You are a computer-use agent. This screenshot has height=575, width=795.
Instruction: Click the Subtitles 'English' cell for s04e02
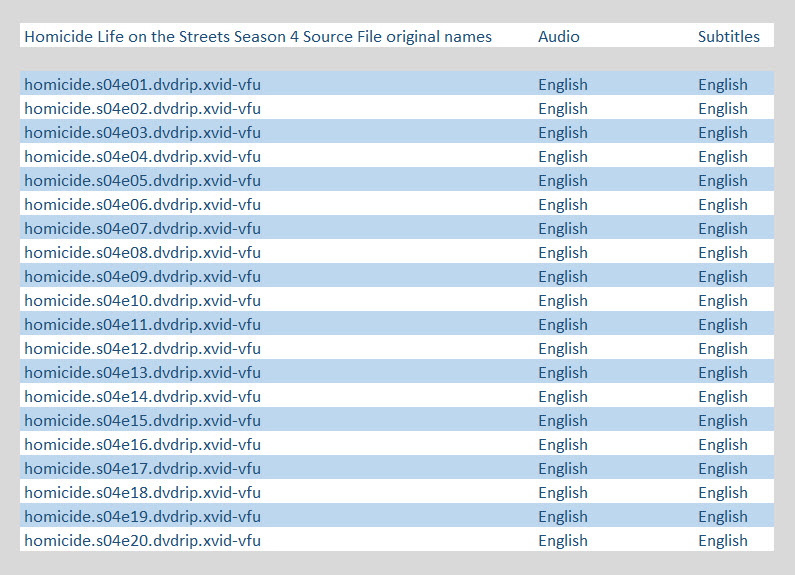722,108
